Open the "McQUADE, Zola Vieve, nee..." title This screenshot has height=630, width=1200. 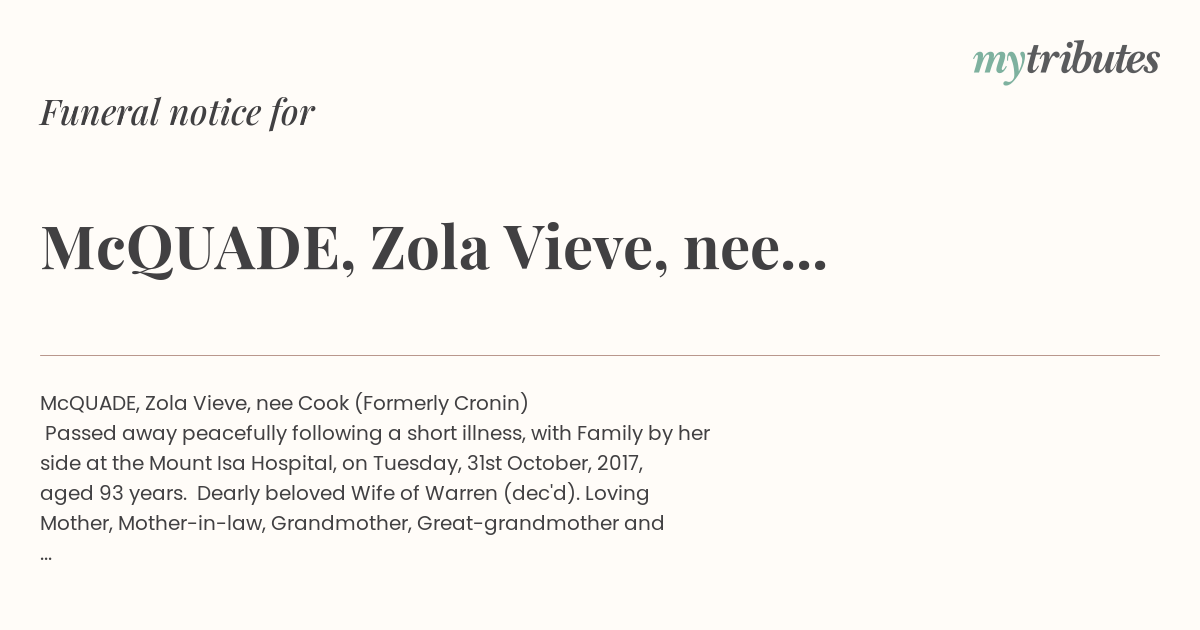434,247
